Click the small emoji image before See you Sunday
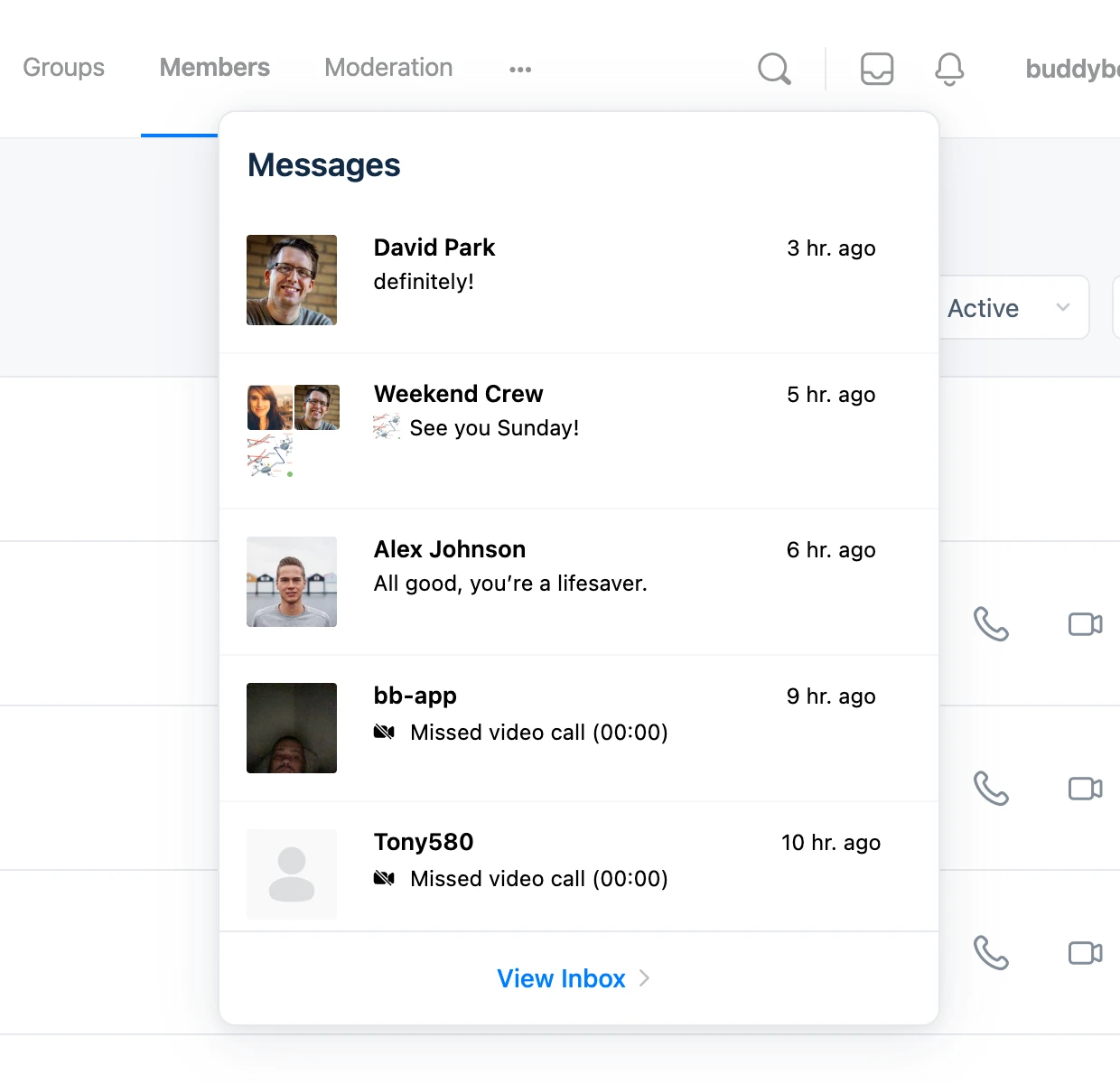Image resolution: width=1120 pixels, height=1084 pixels. coord(387,426)
